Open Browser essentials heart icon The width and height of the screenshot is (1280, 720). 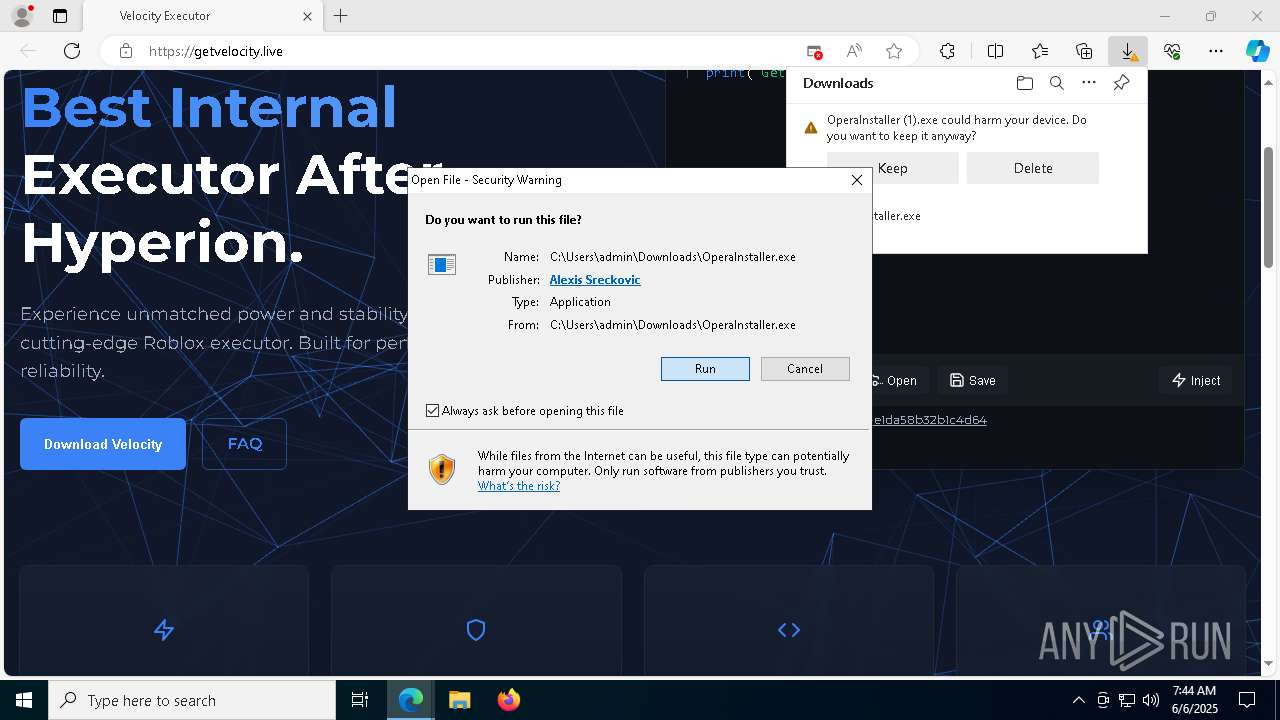pyautogui.click(x=1172, y=51)
